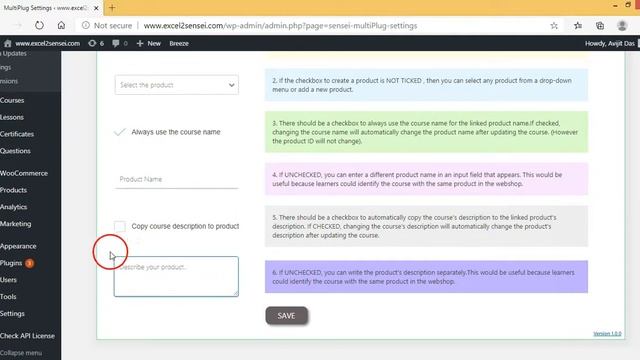Open Appearance in the sidebar

tap(18, 246)
